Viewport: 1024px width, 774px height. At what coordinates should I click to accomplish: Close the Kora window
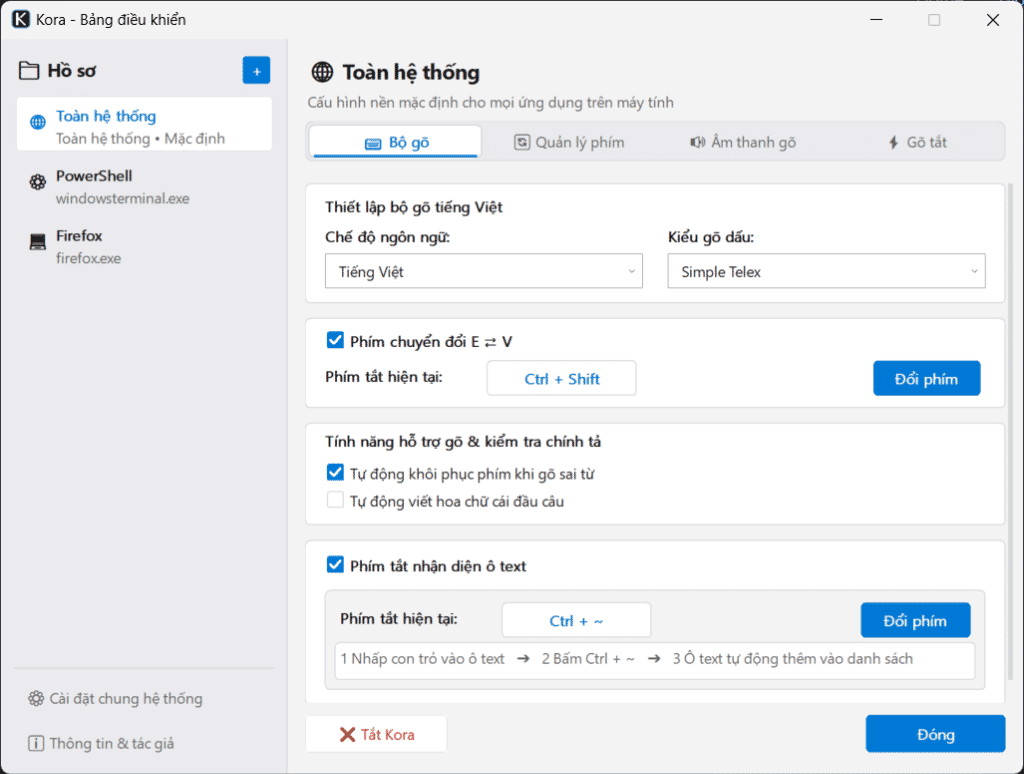(993, 20)
